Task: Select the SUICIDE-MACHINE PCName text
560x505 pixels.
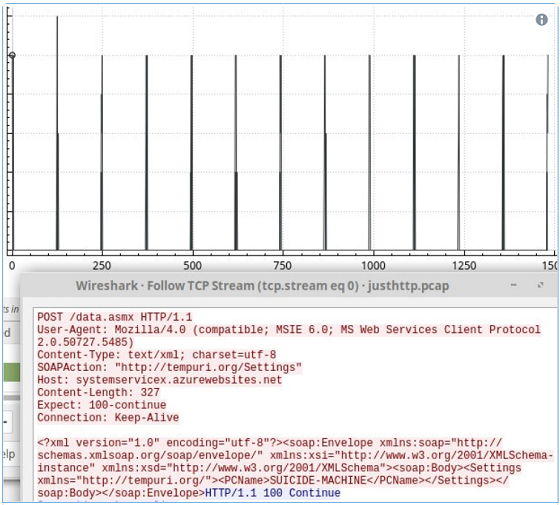Action: tap(318, 480)
